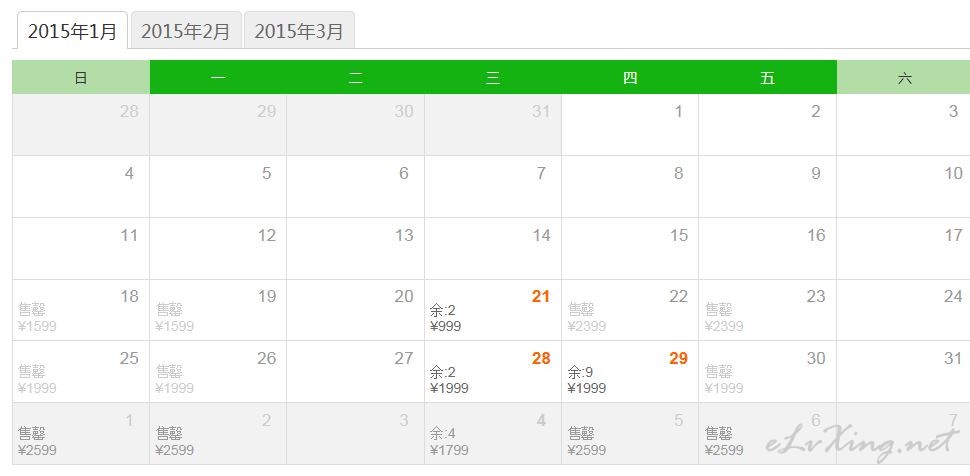Screen dimensions: 970x476
Task: Select the January 1 date cell
Action: tap(630, 124)
